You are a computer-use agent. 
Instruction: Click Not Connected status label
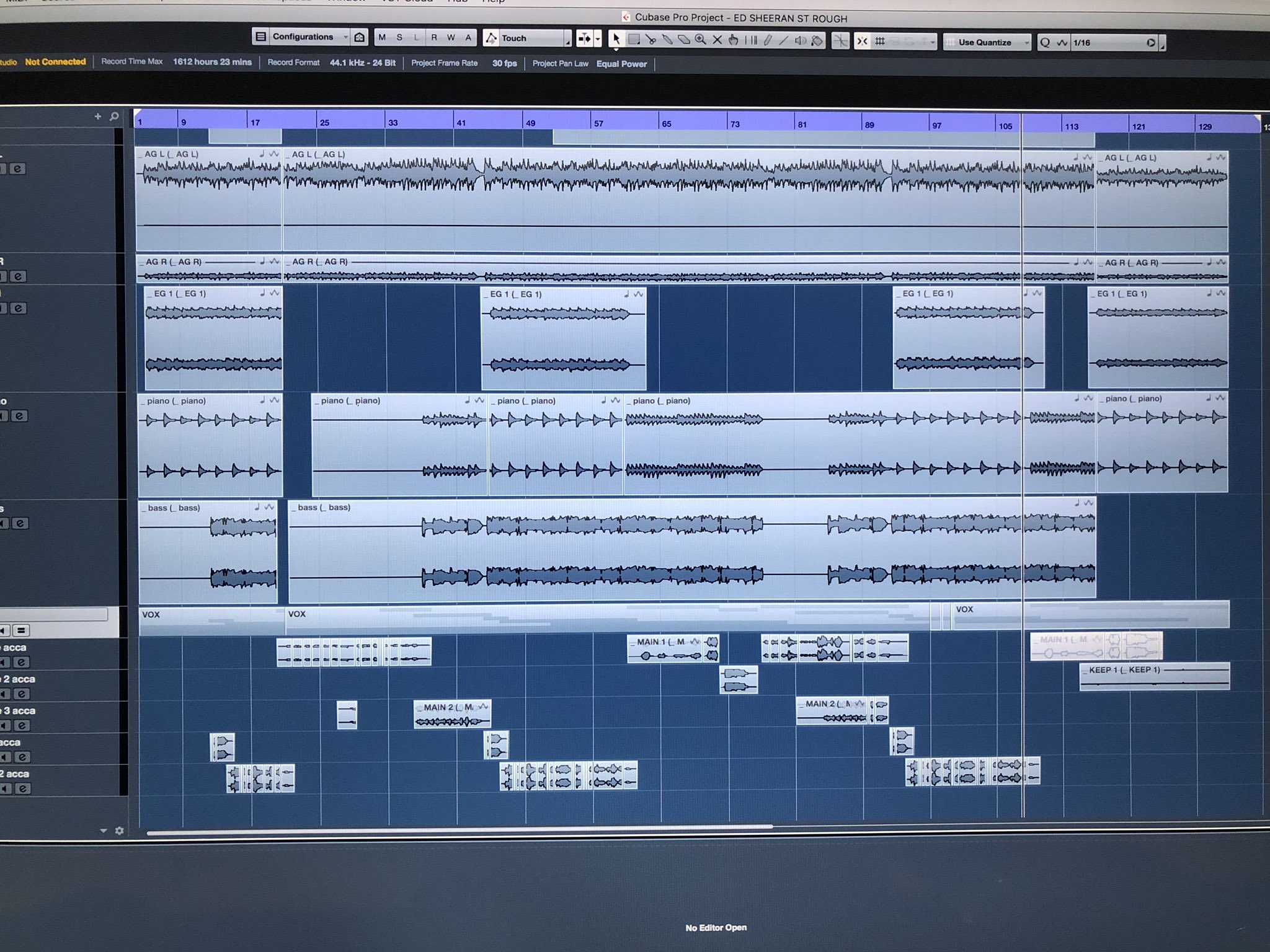point(55,61)
